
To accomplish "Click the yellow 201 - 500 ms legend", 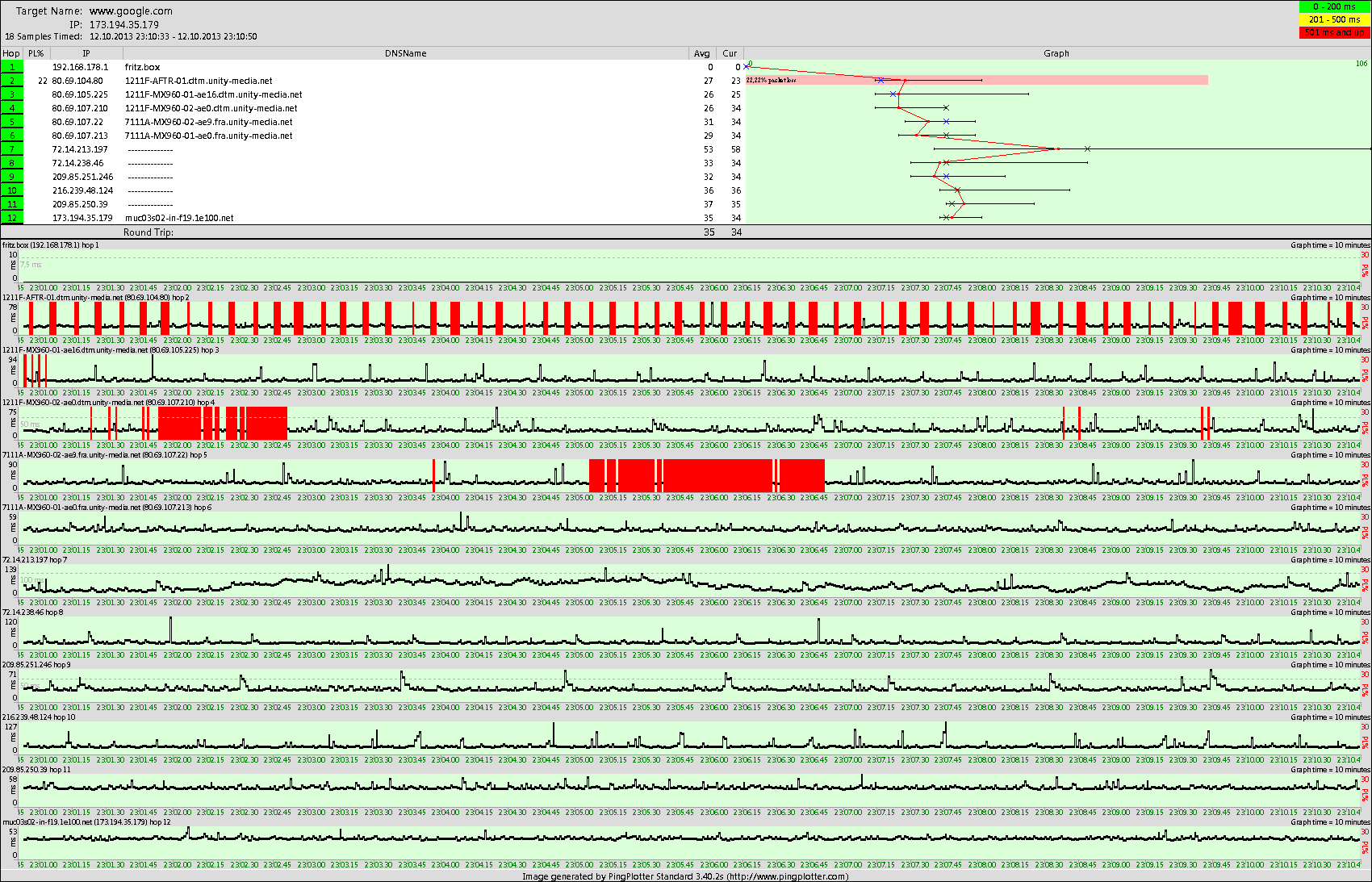I will 1333,19.
